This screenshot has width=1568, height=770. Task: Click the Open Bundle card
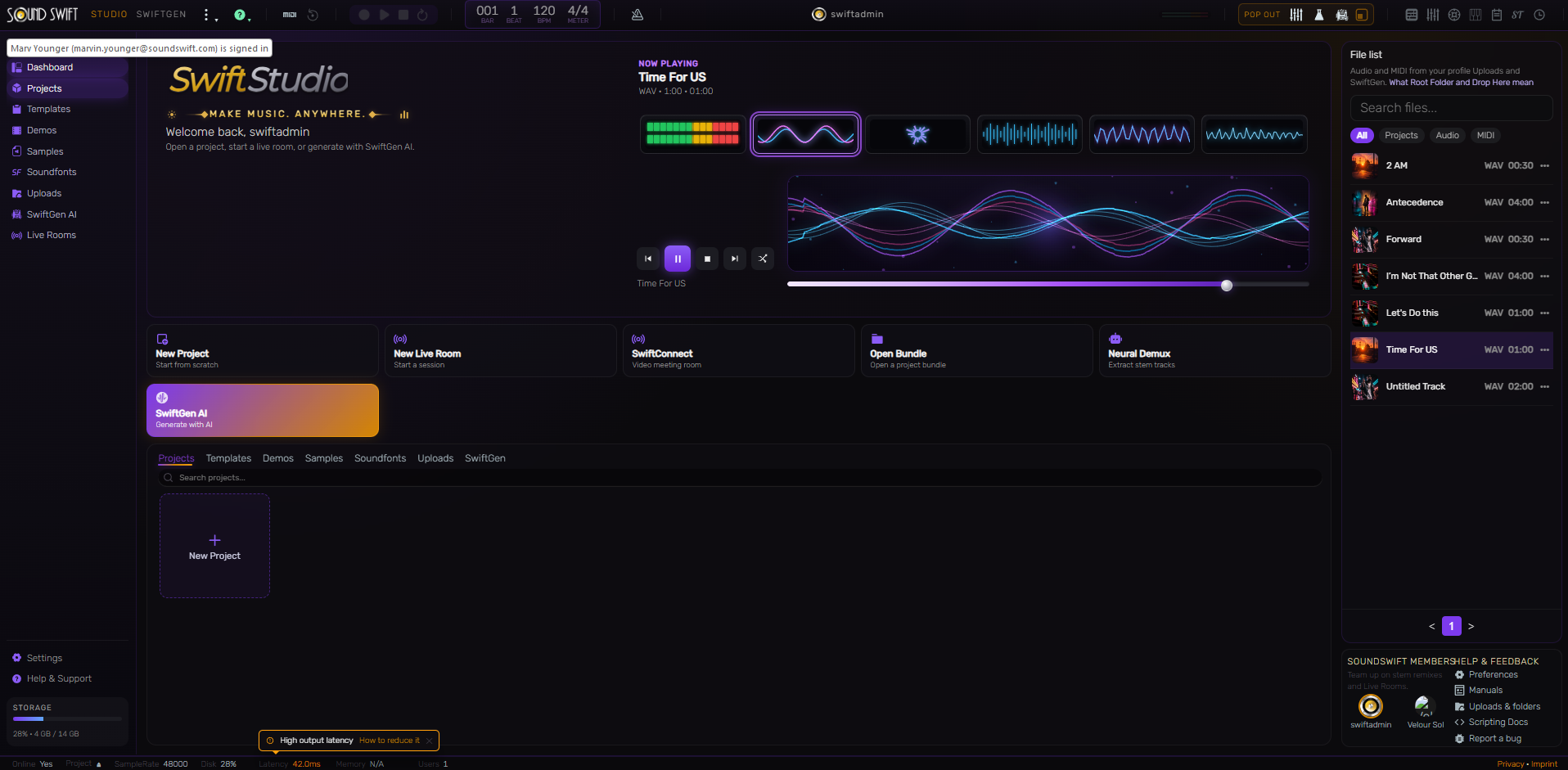(x=977, y=351)
